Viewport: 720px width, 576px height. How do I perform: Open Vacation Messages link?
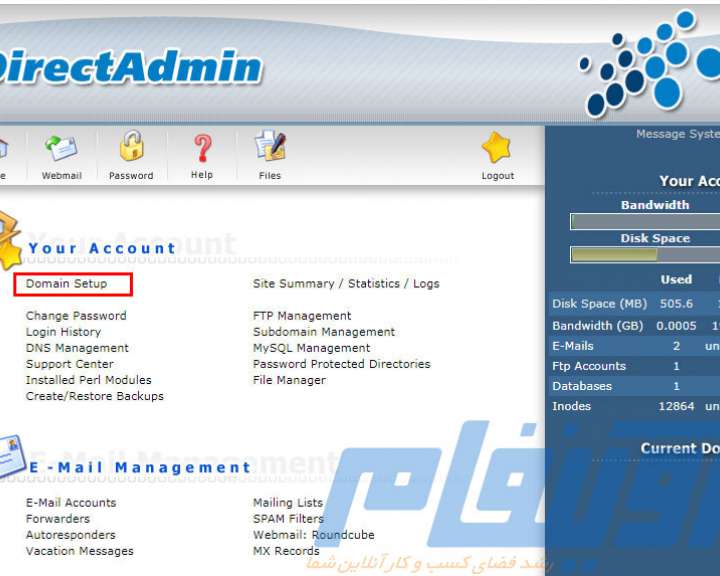(x=80, y=551)
